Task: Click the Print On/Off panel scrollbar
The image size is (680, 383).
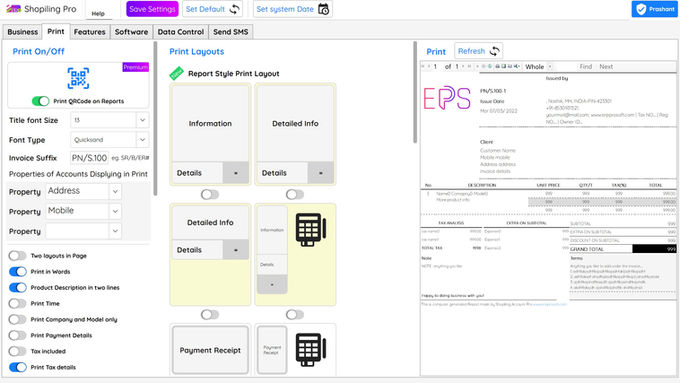Action: (155, 118)
